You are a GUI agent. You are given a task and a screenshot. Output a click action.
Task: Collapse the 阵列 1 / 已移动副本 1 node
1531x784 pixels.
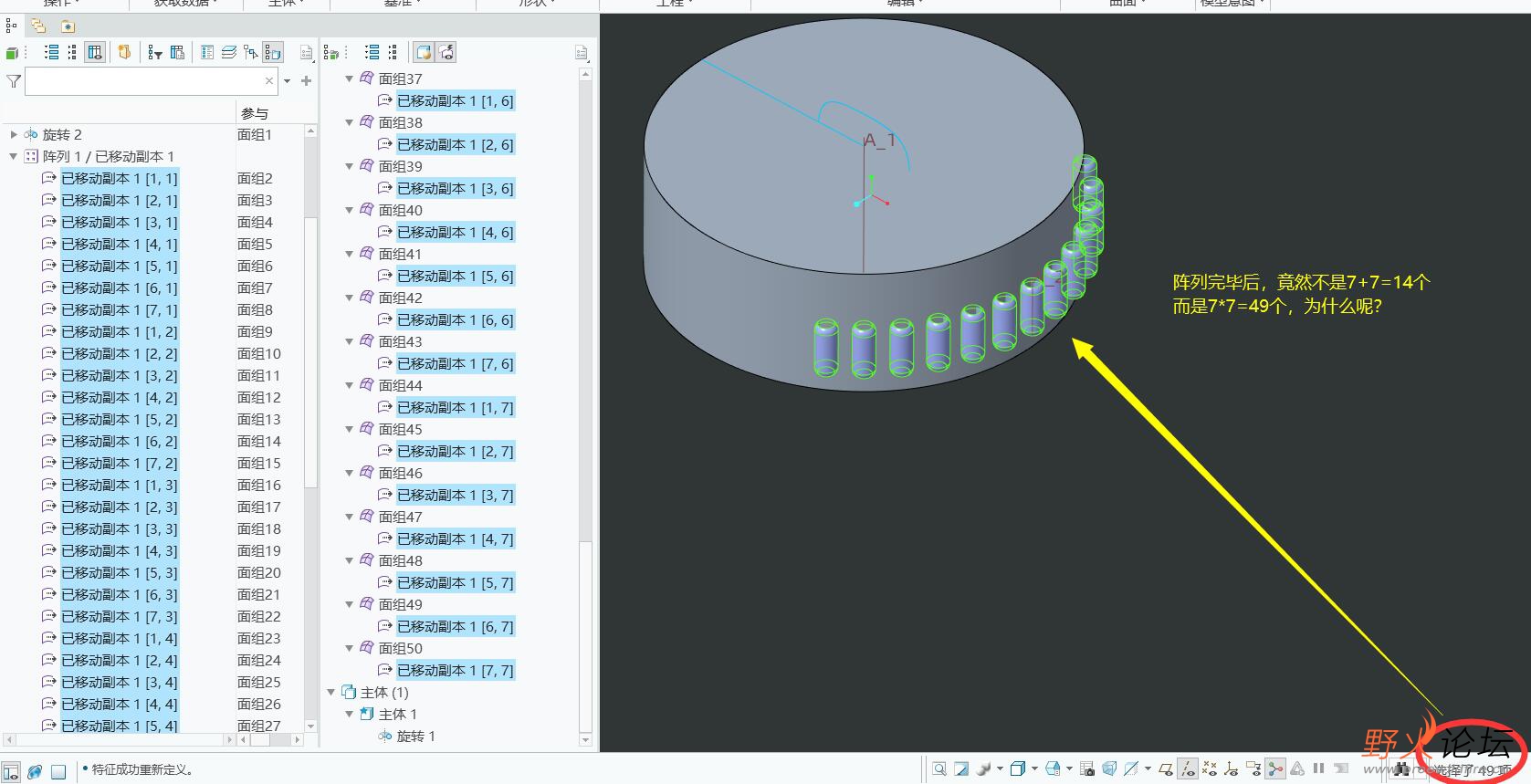click(x=14, y=156)
